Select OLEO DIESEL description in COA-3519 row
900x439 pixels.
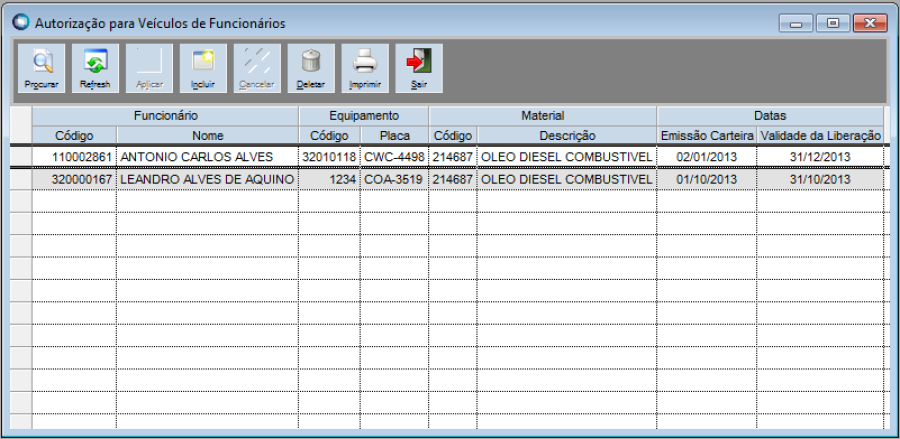pos(567,180)
